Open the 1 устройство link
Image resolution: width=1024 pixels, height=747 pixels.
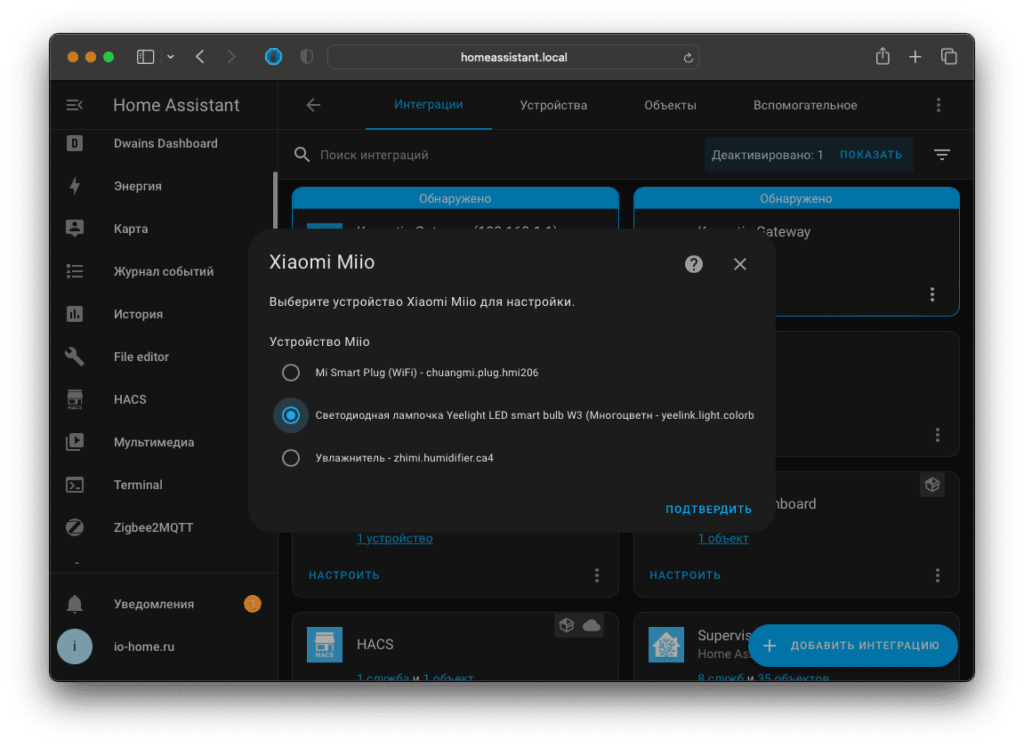pos(394,539)
